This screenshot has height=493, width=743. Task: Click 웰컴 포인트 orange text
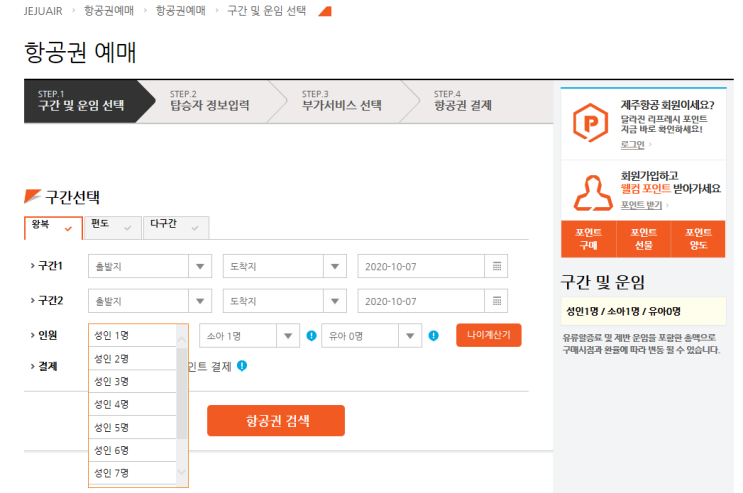pos(645,189)
